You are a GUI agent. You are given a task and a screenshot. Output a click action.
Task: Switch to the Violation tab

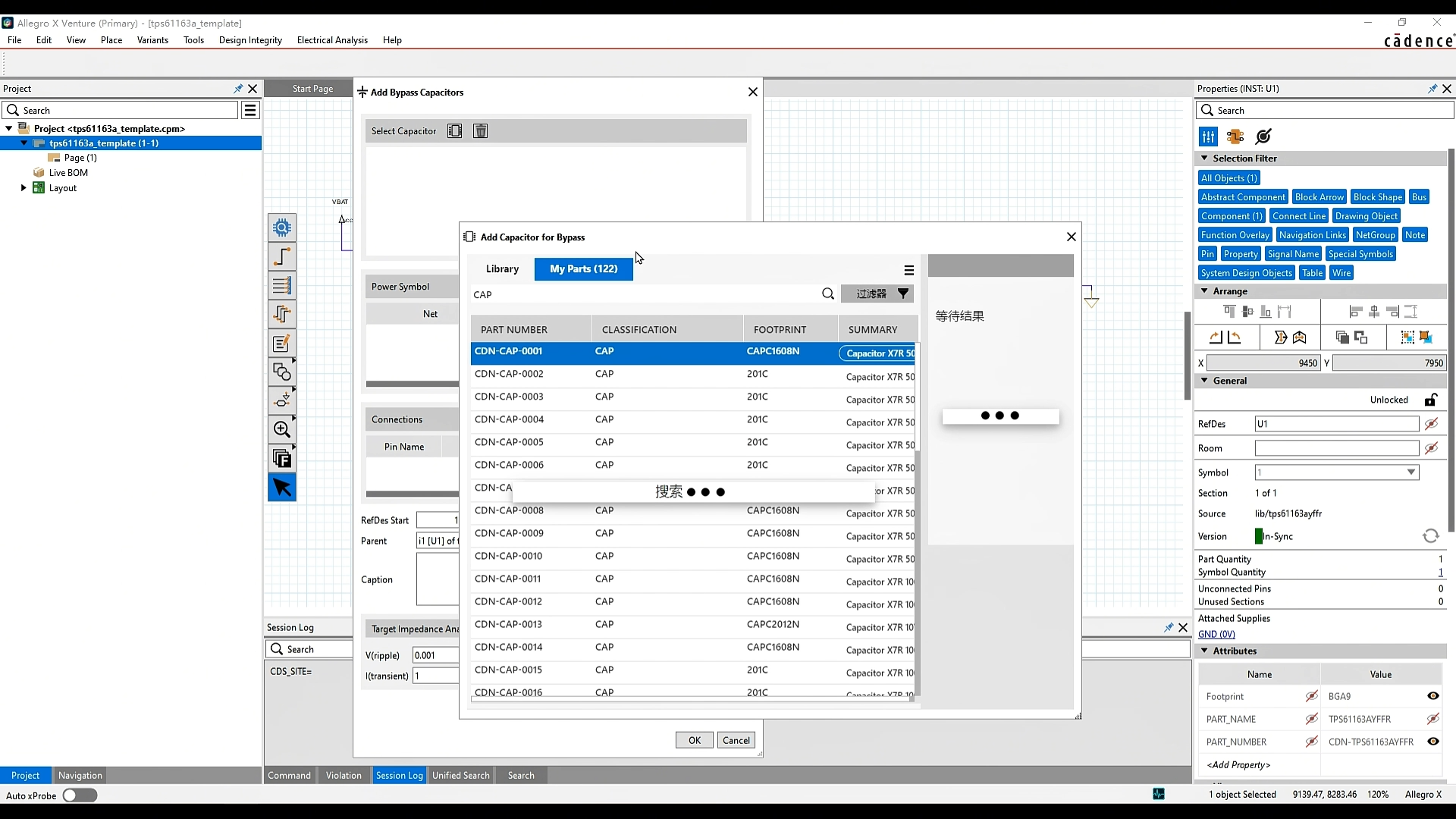[x=344, y=775]
